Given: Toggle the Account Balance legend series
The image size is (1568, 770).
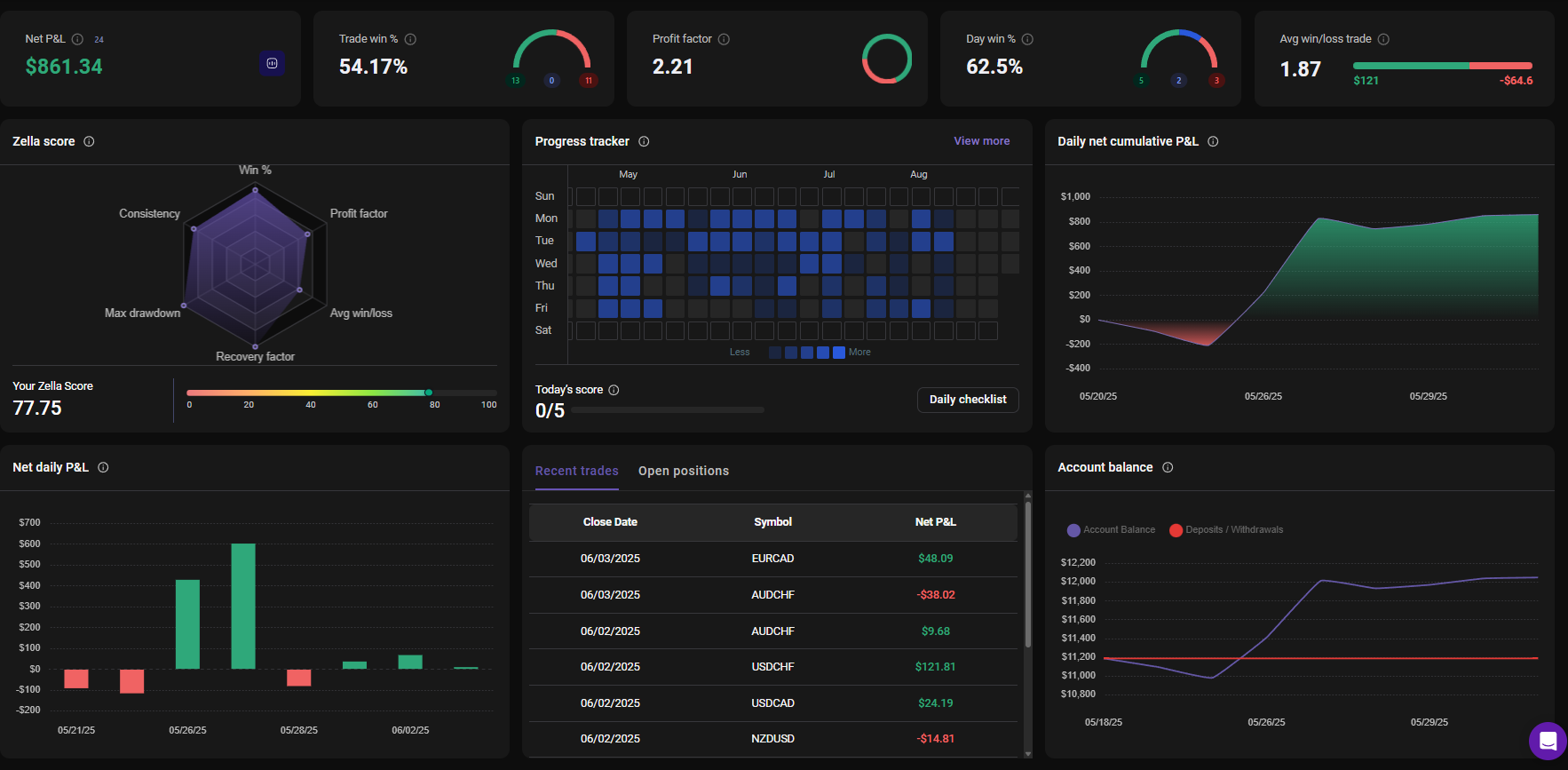Looking at the screenshot, I should tap(1111, 530).
